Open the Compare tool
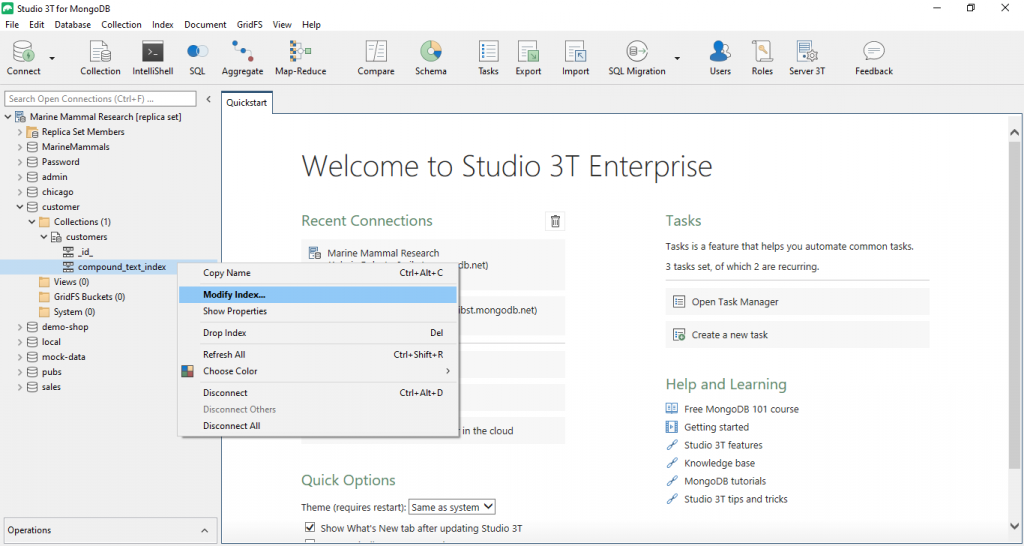The image size is (1024, 546). click(376, 57)
